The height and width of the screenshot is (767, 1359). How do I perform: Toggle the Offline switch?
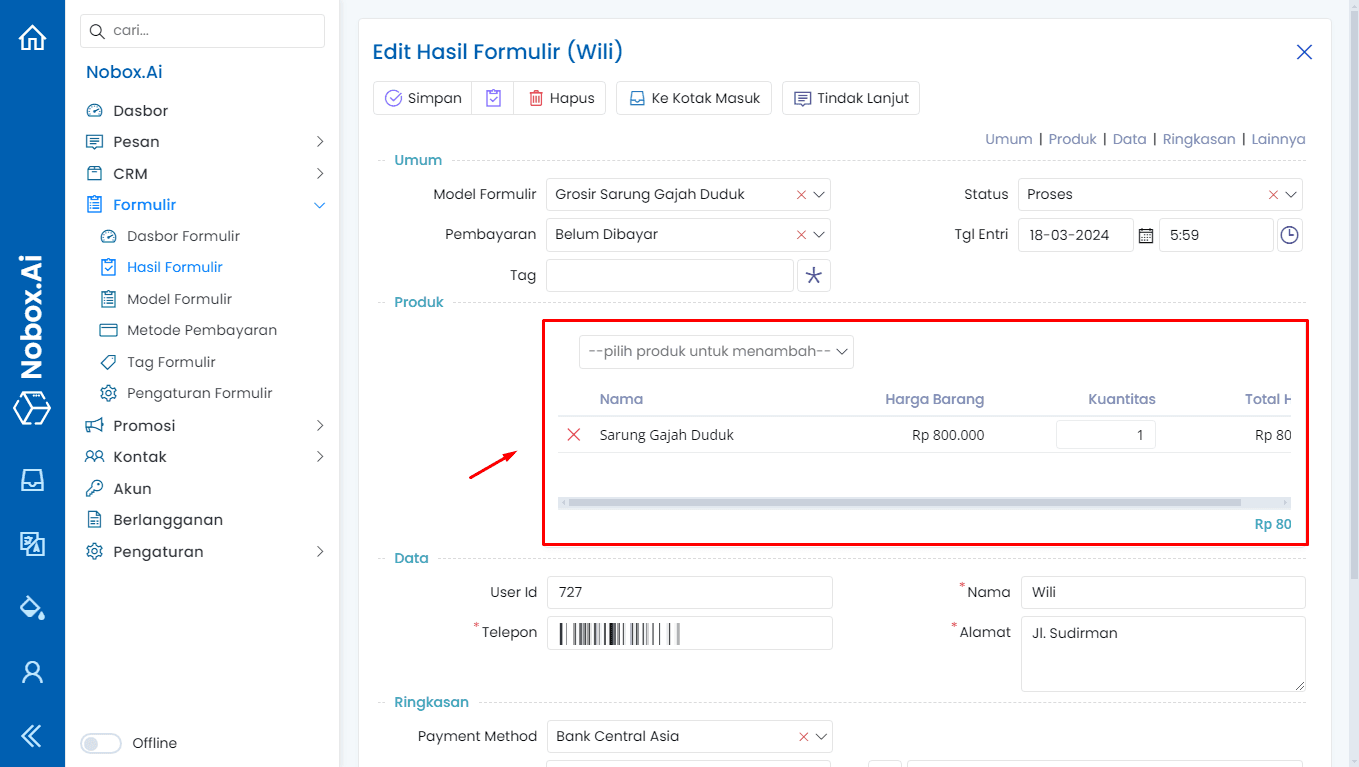tap(100, 743)
